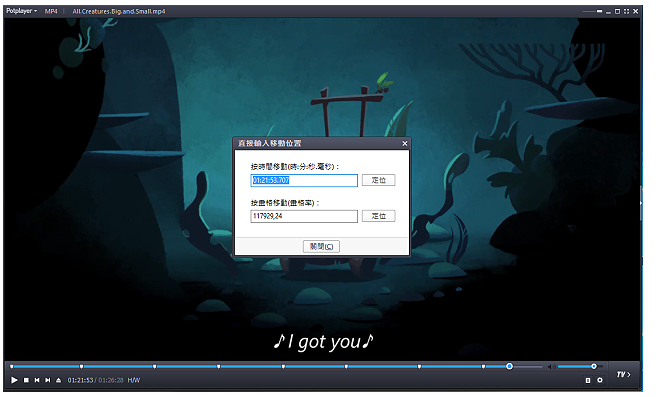Image resolution: width=656 pixels, height=397 pixels.
Task: Toggle the H/W hardware decoding indicator
Action: tap(134, 380)
